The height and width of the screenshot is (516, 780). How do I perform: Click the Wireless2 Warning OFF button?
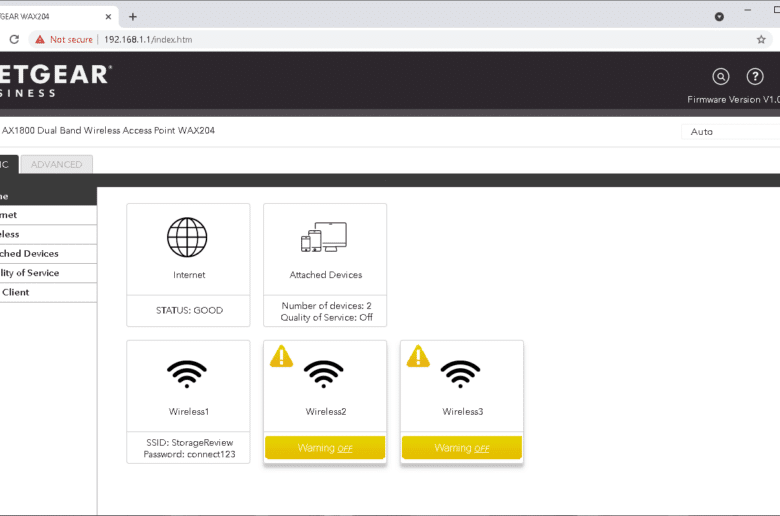(325, 448)
